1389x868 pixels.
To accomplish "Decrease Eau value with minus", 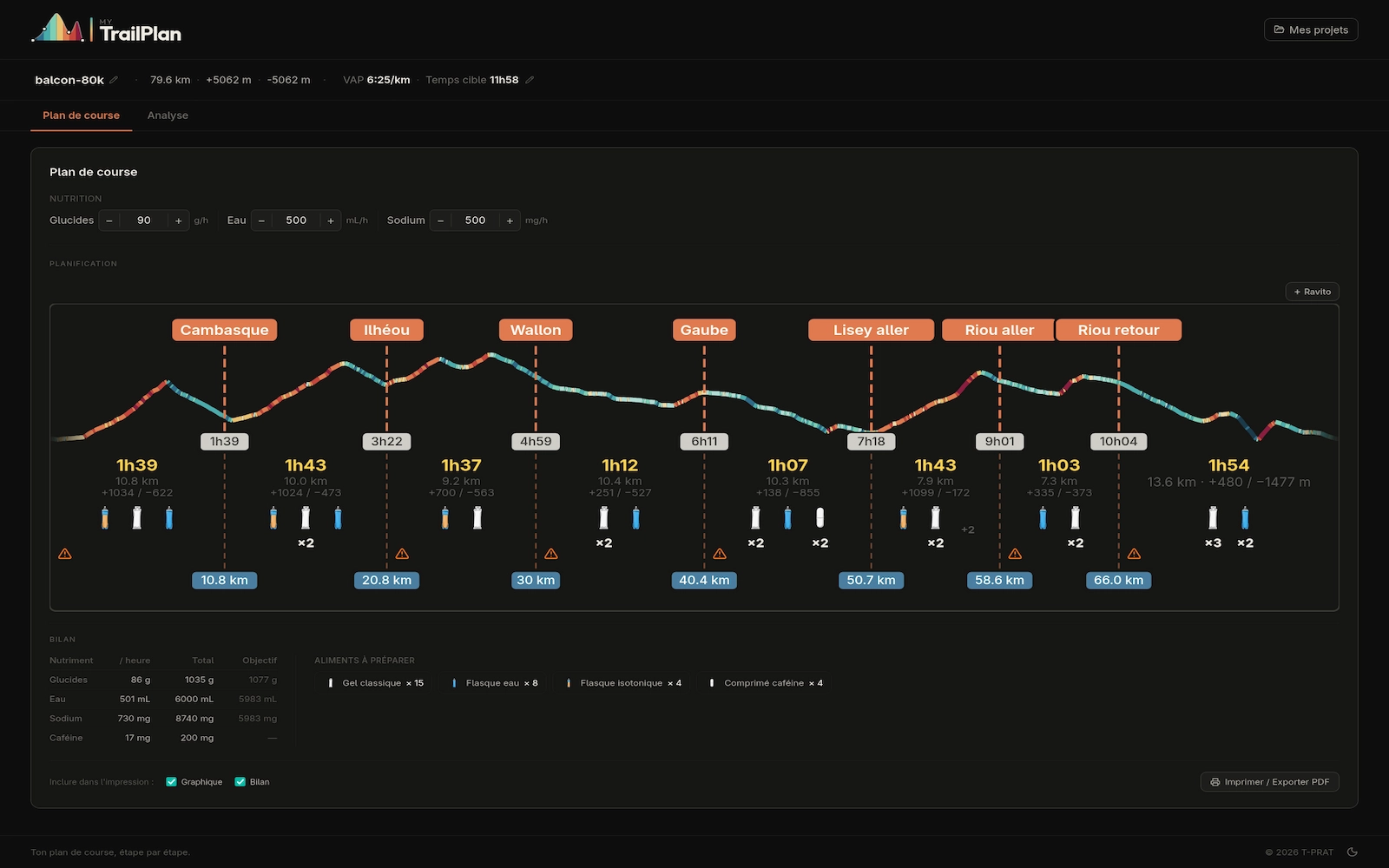I will click(261, 220).
